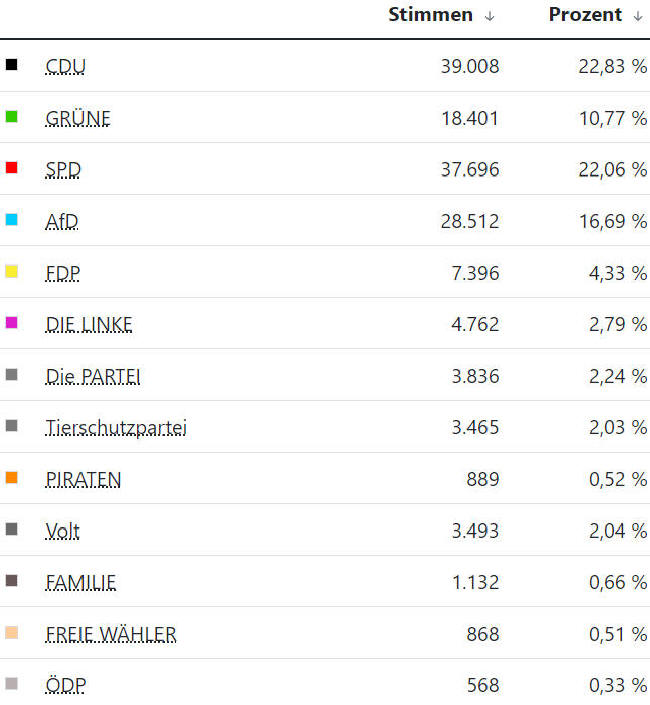
Task: Click the Volt votes value 3.493
Action: coord(475,531)
